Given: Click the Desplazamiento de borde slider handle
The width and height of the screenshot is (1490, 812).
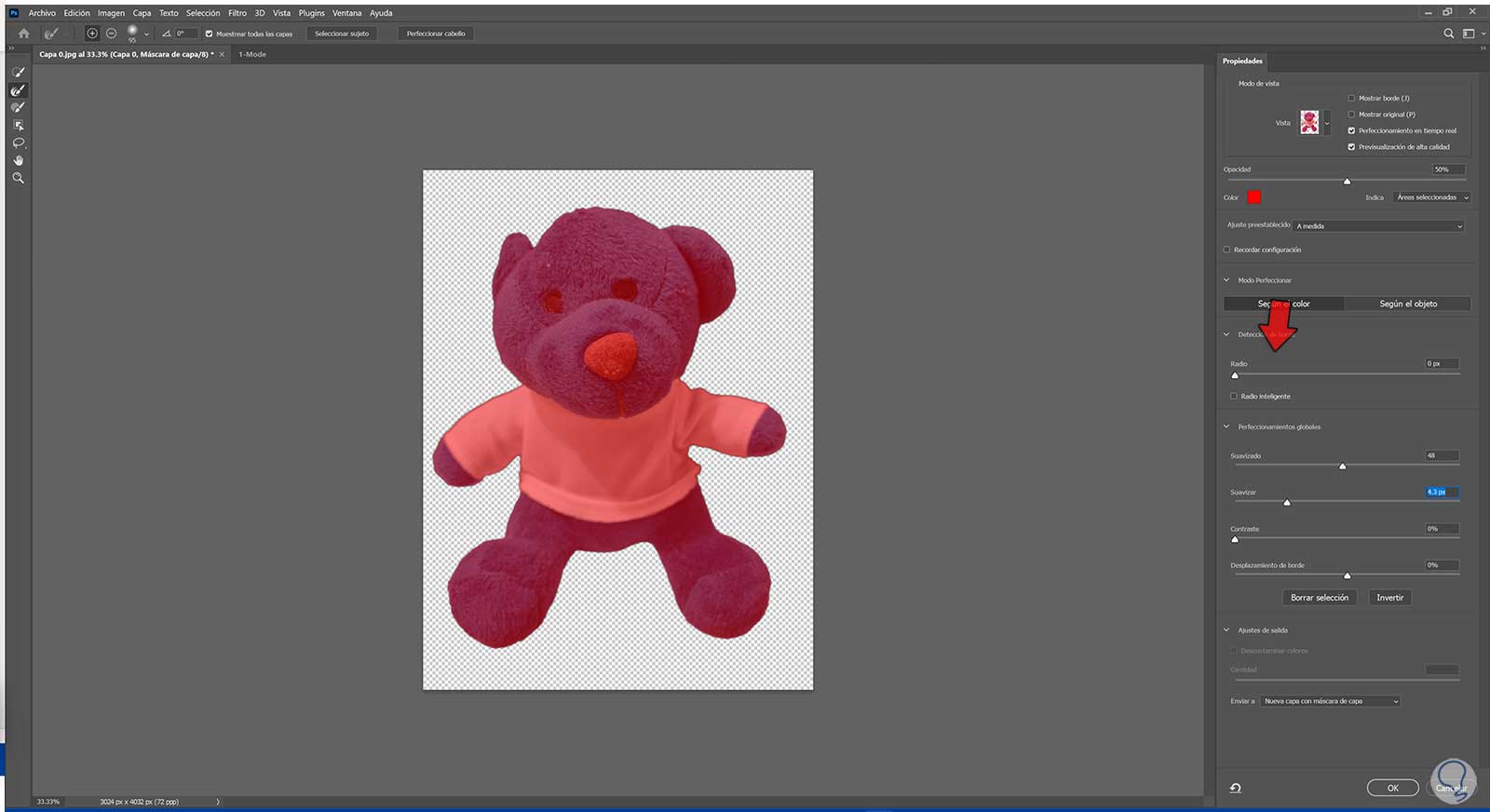Looking at the screenshot, I should pyautogui.click(x=1347, y=575).
